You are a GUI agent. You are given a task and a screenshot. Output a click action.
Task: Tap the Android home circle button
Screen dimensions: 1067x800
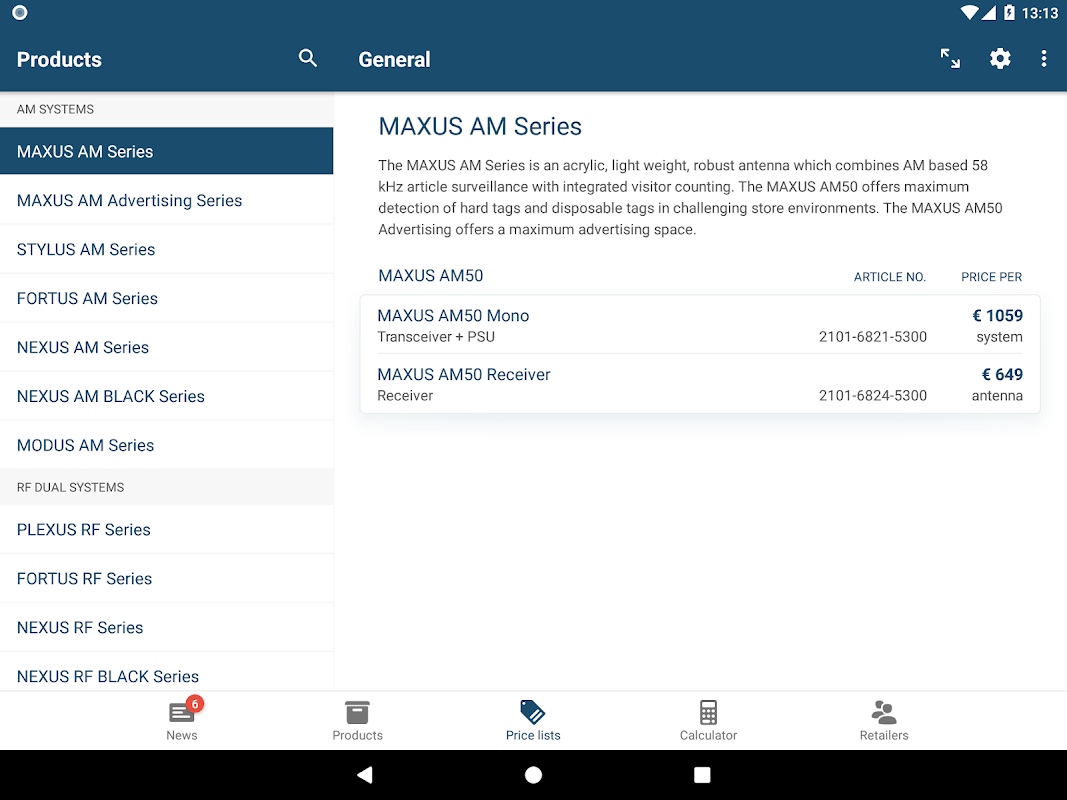pyautogui.click(x=534, y=775)
